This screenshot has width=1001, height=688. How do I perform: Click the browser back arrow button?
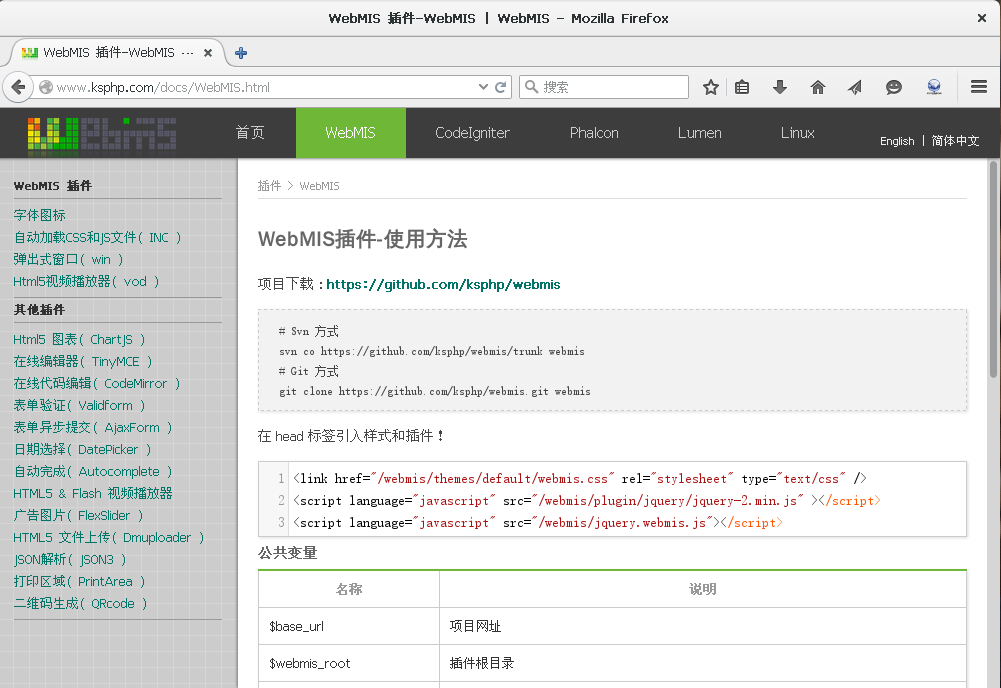tap(19, 87)
